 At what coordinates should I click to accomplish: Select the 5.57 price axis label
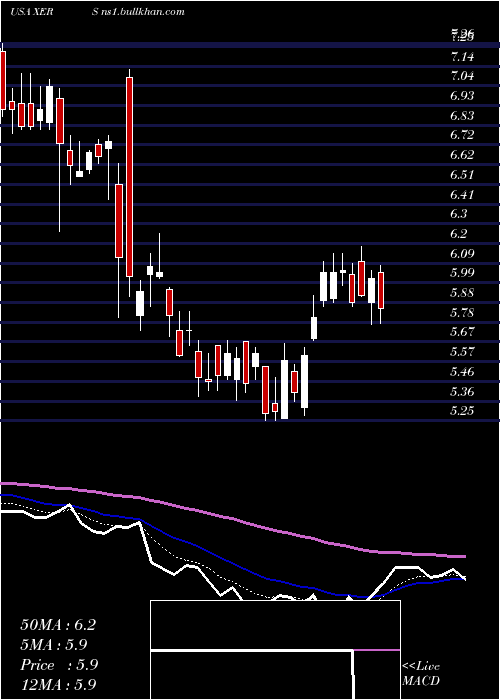pos(462,352)
